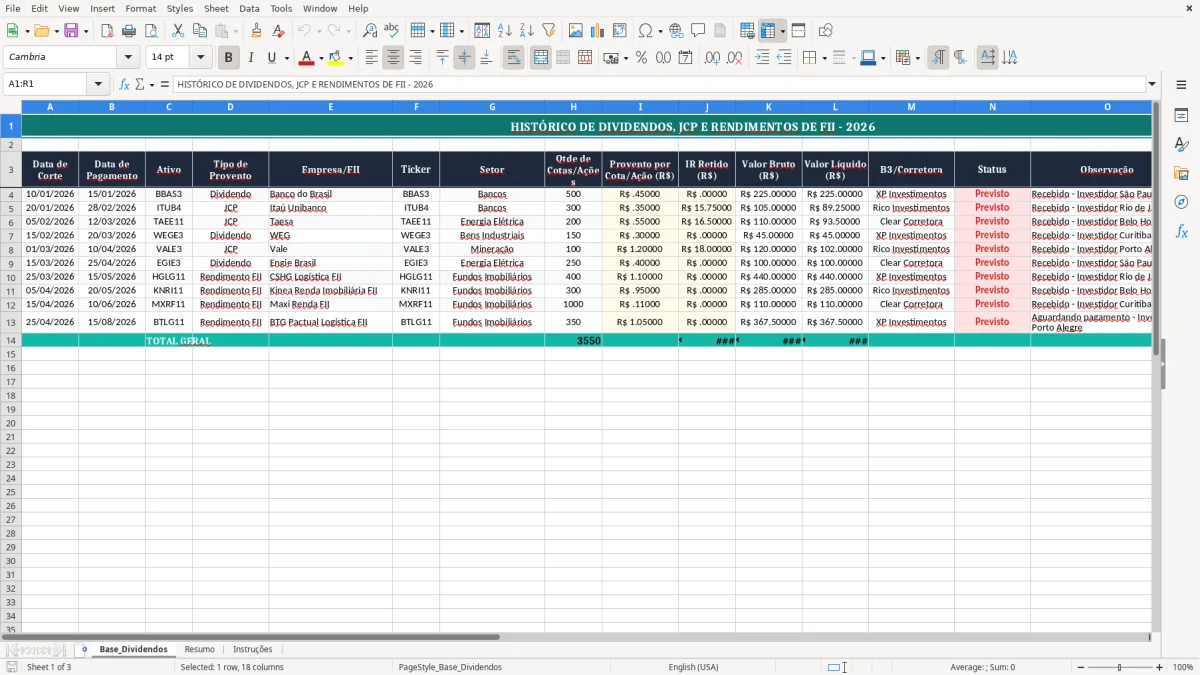Copy the selection to clipboard
The height and width of the screenshot is (675, 1200).
click(200, 31)
